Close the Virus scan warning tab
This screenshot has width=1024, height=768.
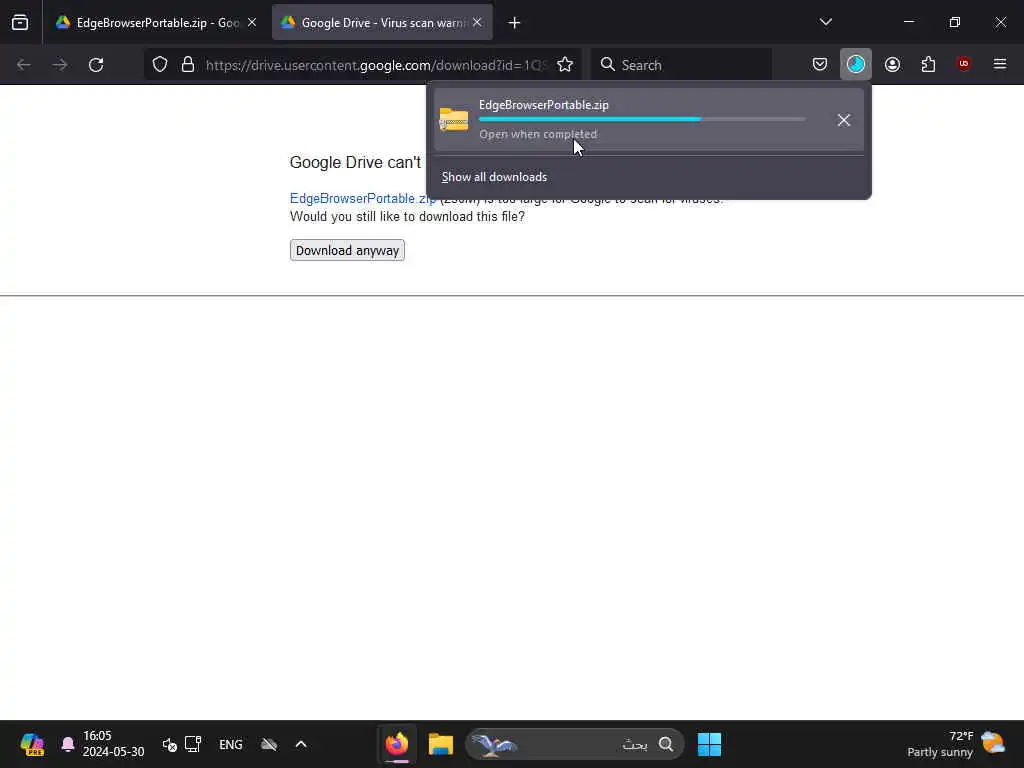tap(477, 23)
